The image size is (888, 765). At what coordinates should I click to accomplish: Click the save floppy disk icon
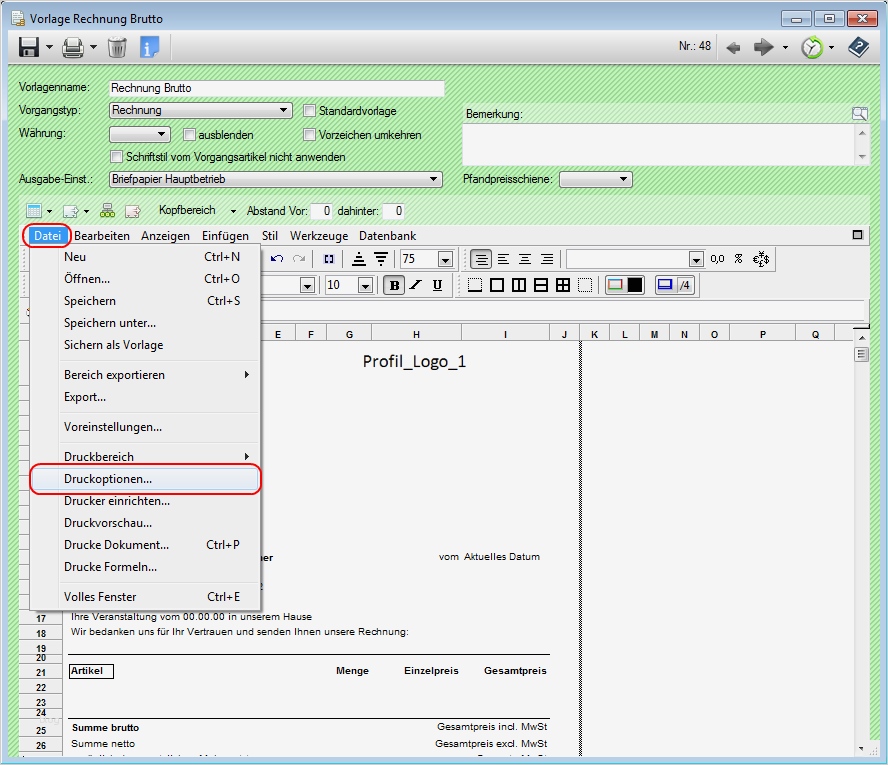[x=28, y=47]
